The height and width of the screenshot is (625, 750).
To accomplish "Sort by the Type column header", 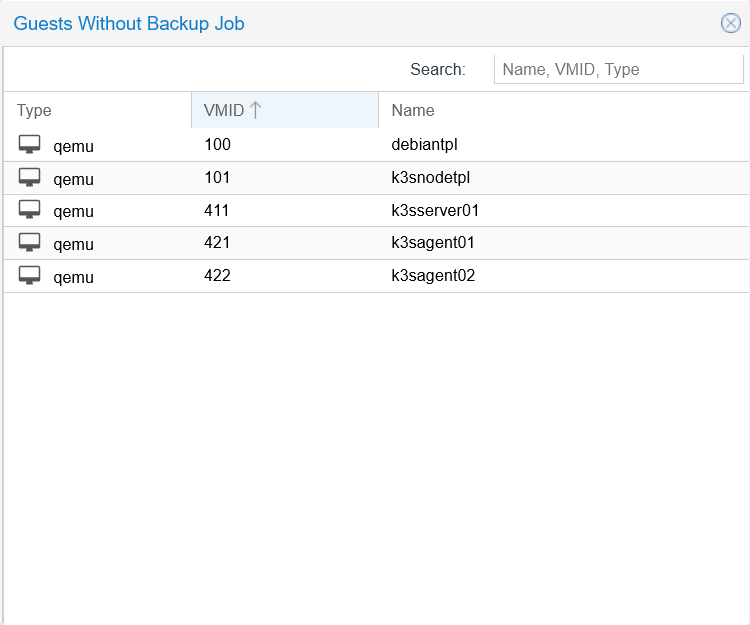I will 35,111.
